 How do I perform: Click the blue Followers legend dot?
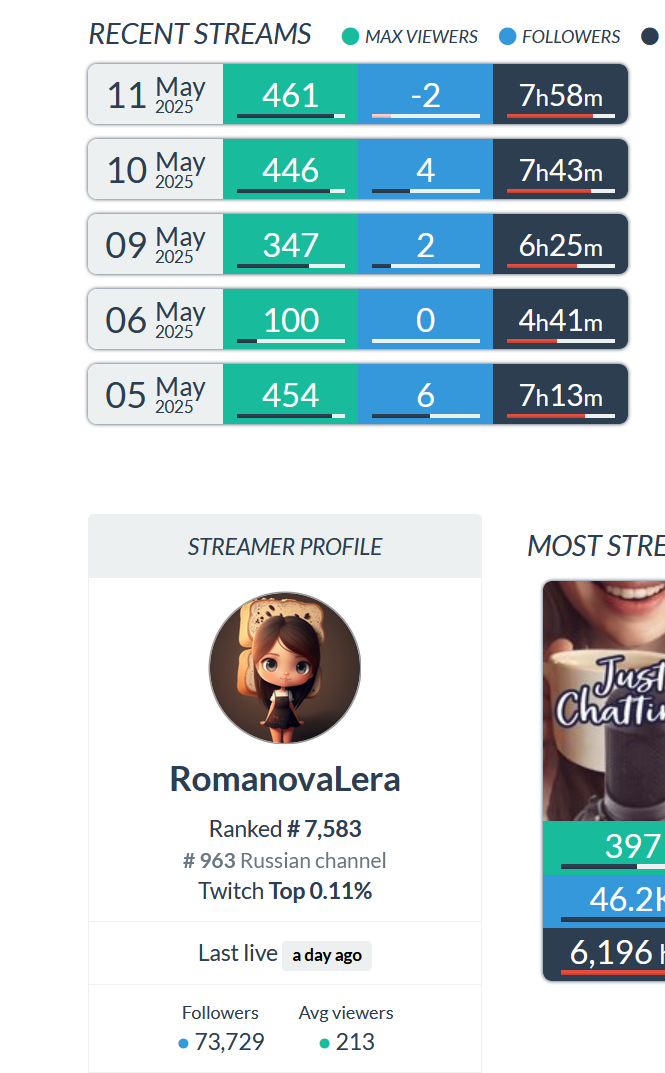click(x=508, y=36)
